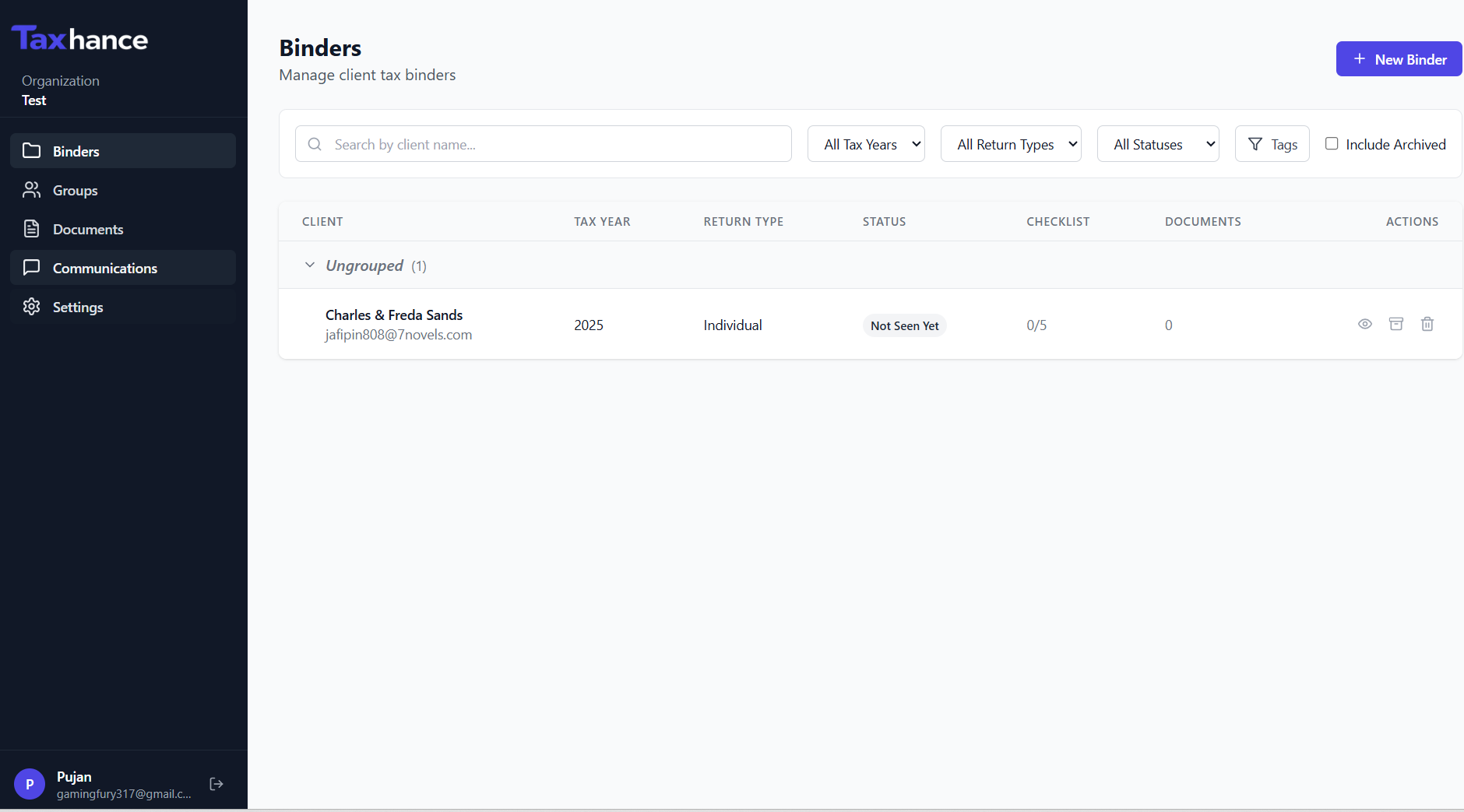Open Documents from the sidebar icon

tap(32, 229)
